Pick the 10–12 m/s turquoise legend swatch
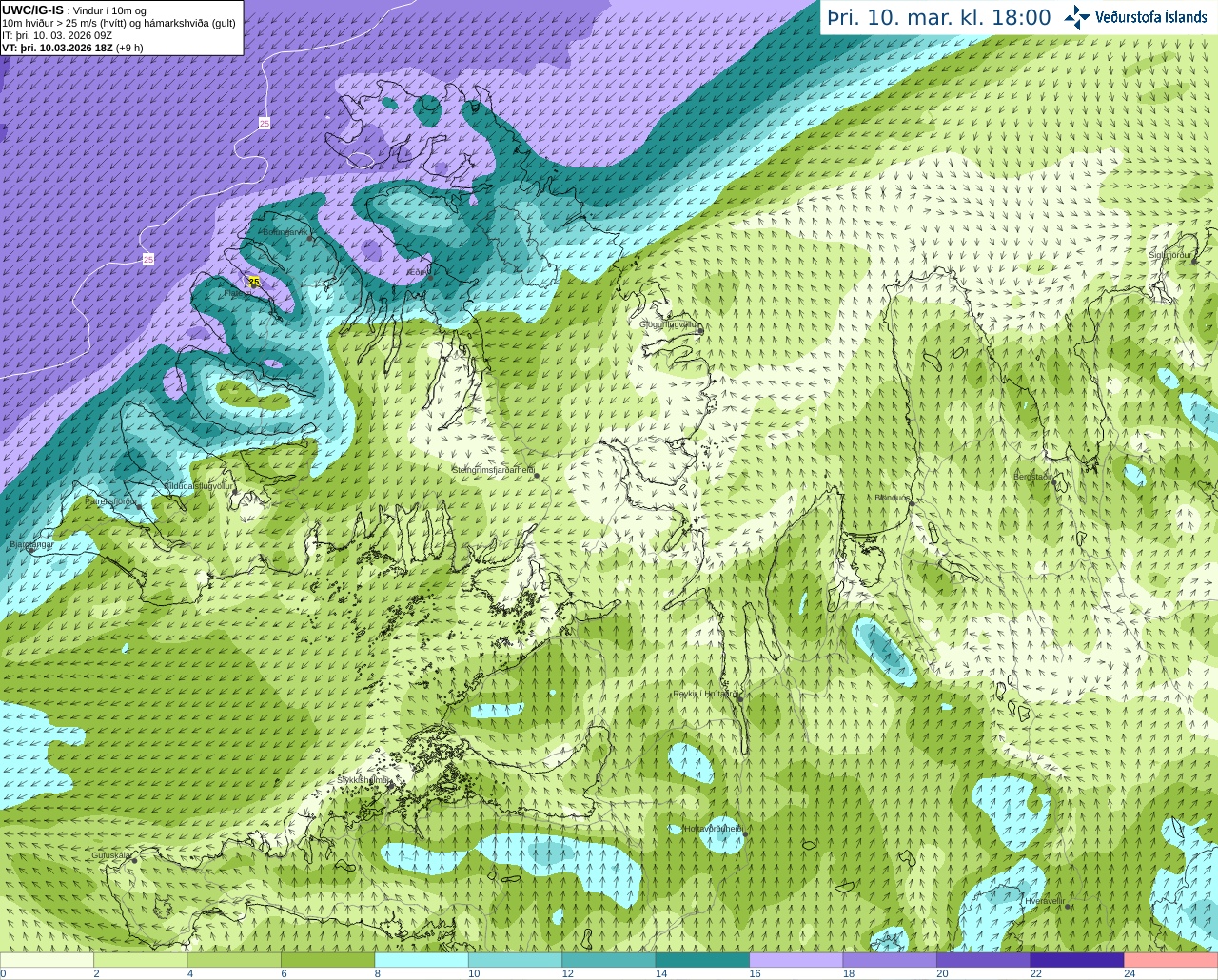Image resolution: width=1218 pixels, height=980 pixels. point(516,960)
